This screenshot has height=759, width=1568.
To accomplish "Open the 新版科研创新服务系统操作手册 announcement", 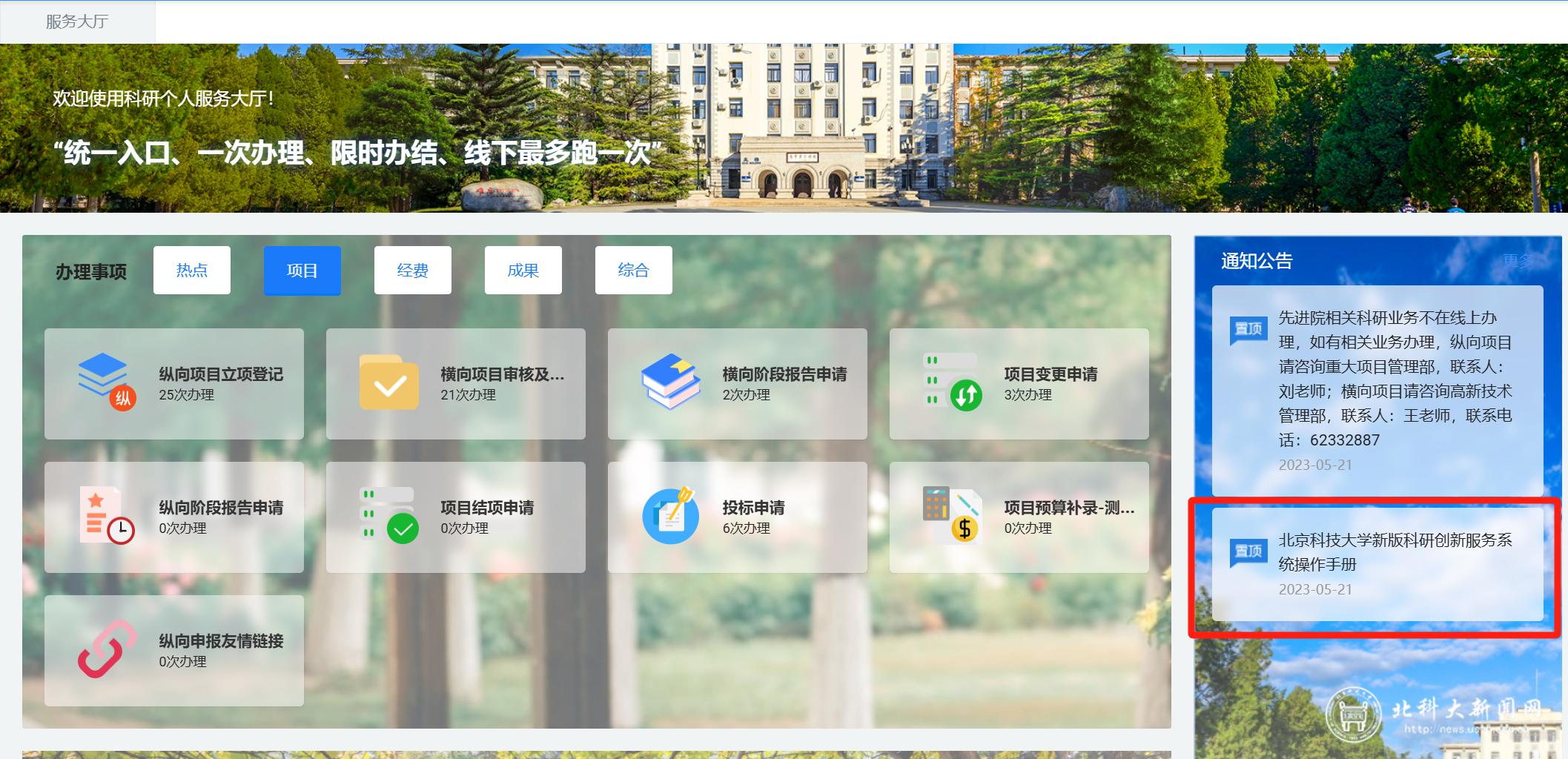I will point(1394,552).
